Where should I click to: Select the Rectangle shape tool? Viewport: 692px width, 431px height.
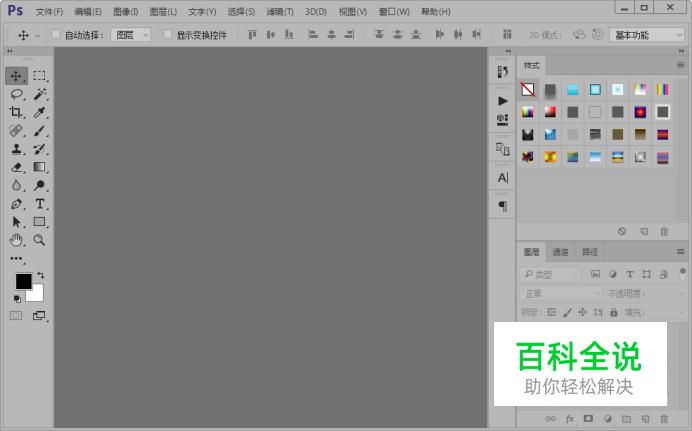click(40, 222)
